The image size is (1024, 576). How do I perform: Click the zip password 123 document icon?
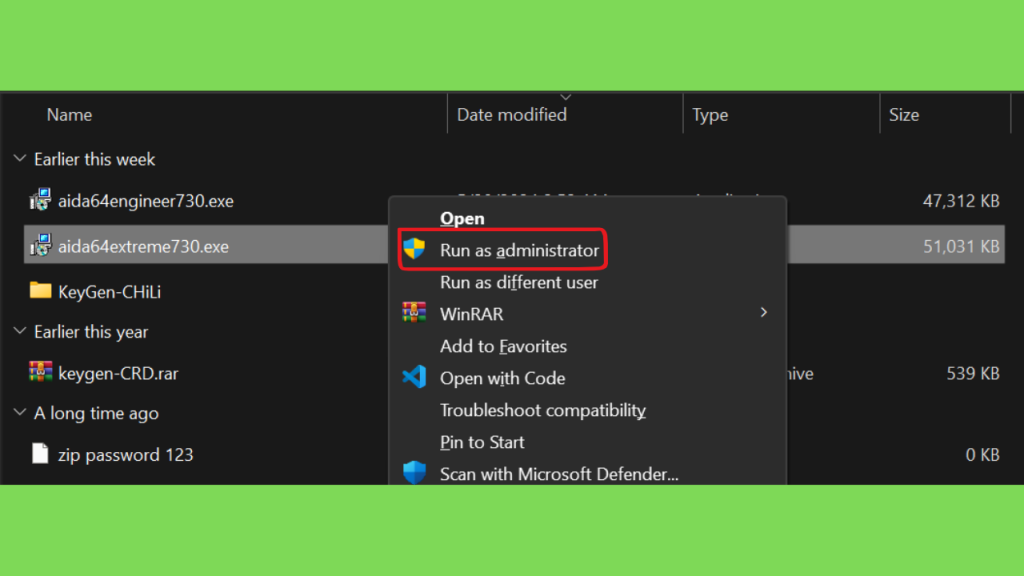40,453
